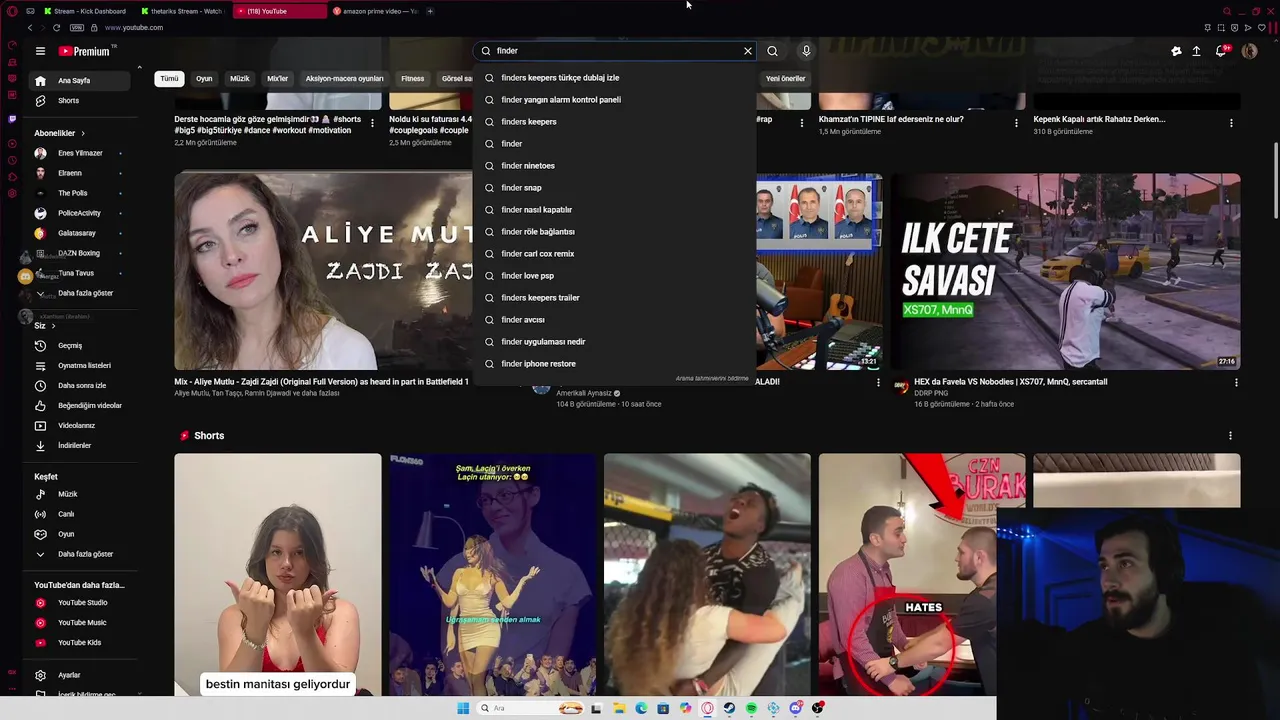Choose suggestion finders keepers türkçe dublaj izle
Image resolution: width=1280 pixels, height=720 pixels.
tap(614, 78)
